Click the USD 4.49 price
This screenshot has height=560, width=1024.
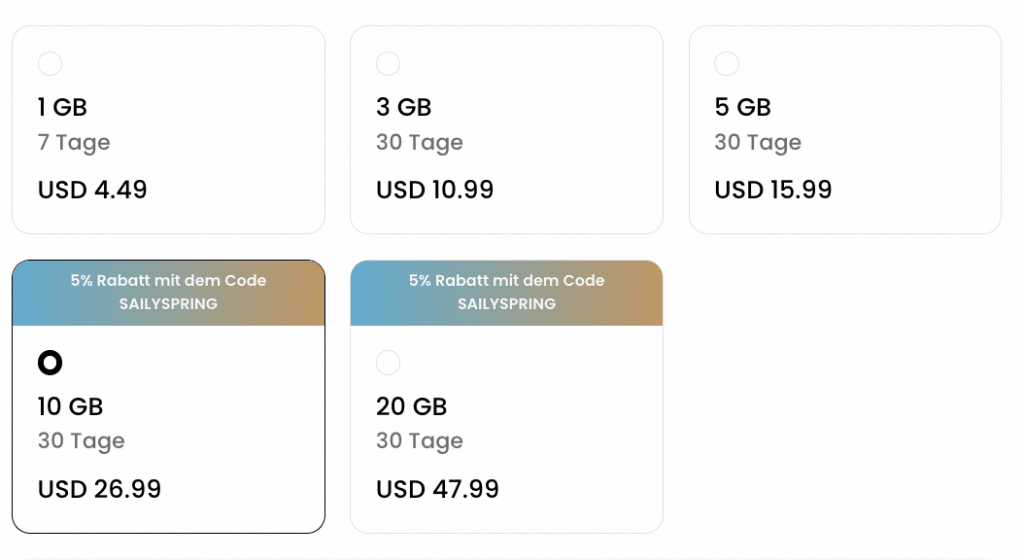(x=92, y=190)
